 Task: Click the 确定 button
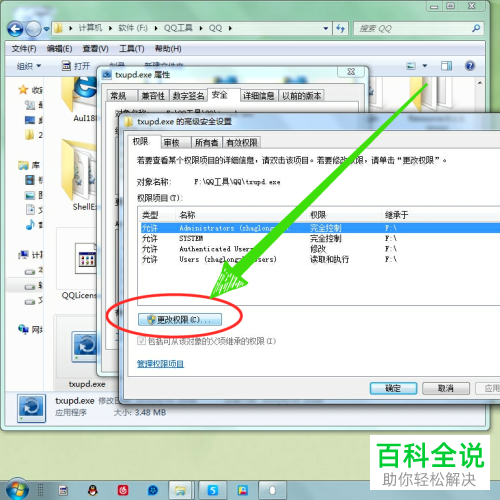(393, 388)
